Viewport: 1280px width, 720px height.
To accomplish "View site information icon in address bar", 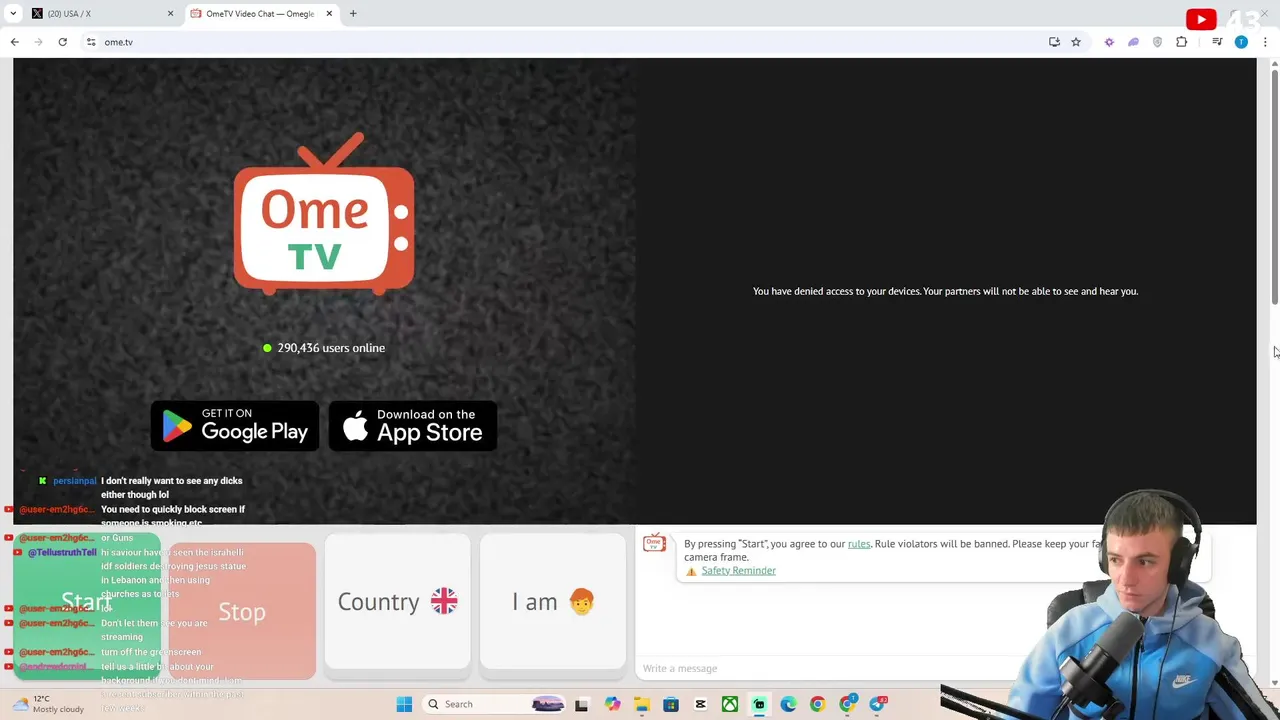I will (91, 42).
